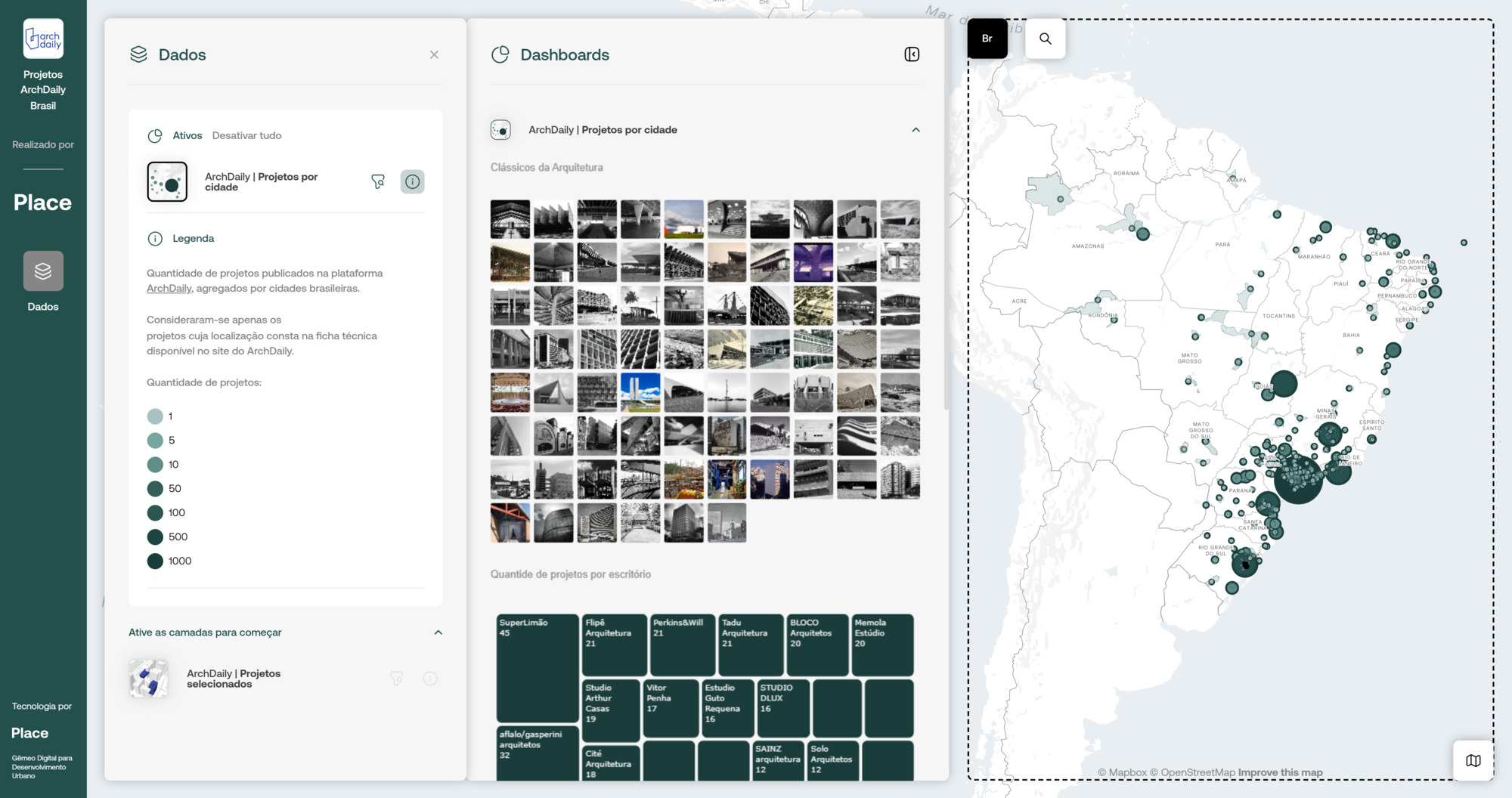Collapse the ArchDaily Projetos por cidade dashboard section
The image size is (1512, 798).
click(x=916, y=129)
